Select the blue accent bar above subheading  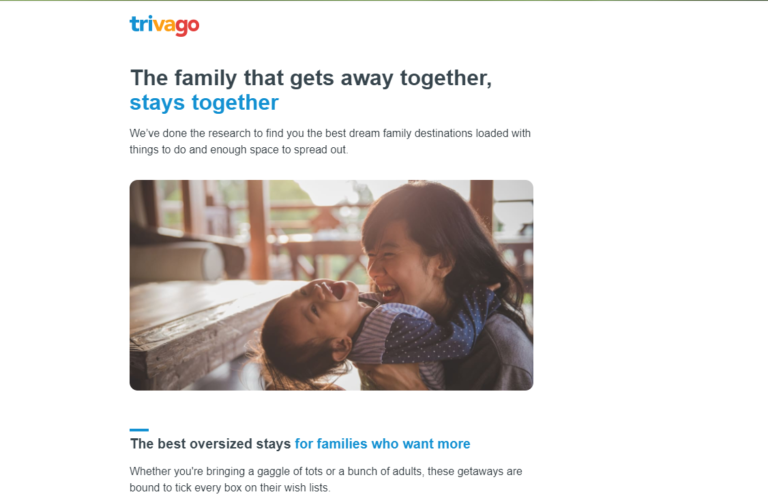pyautogui.click(x=139, y=430)
